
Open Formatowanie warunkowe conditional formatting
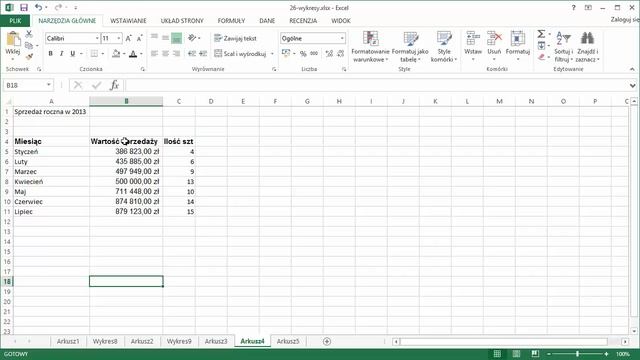370,47
